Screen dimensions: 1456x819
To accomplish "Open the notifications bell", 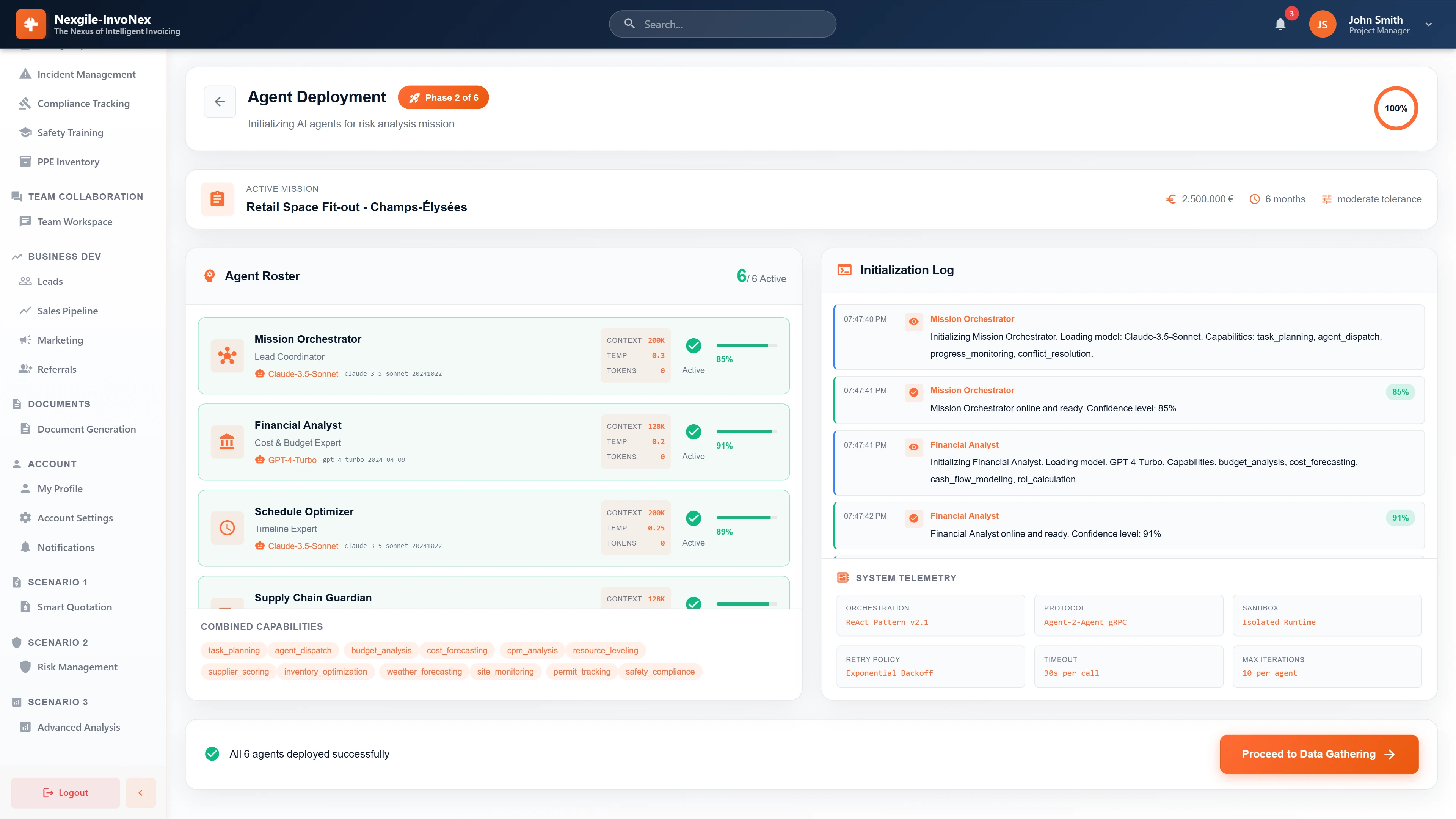I will 1280,24.
